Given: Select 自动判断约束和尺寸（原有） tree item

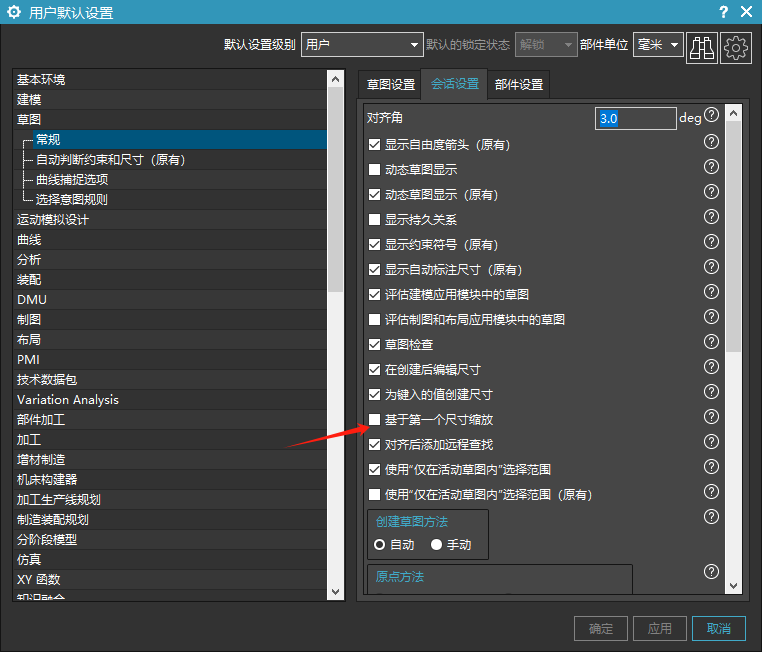Looking at the screenshot, I should (111, 159).
